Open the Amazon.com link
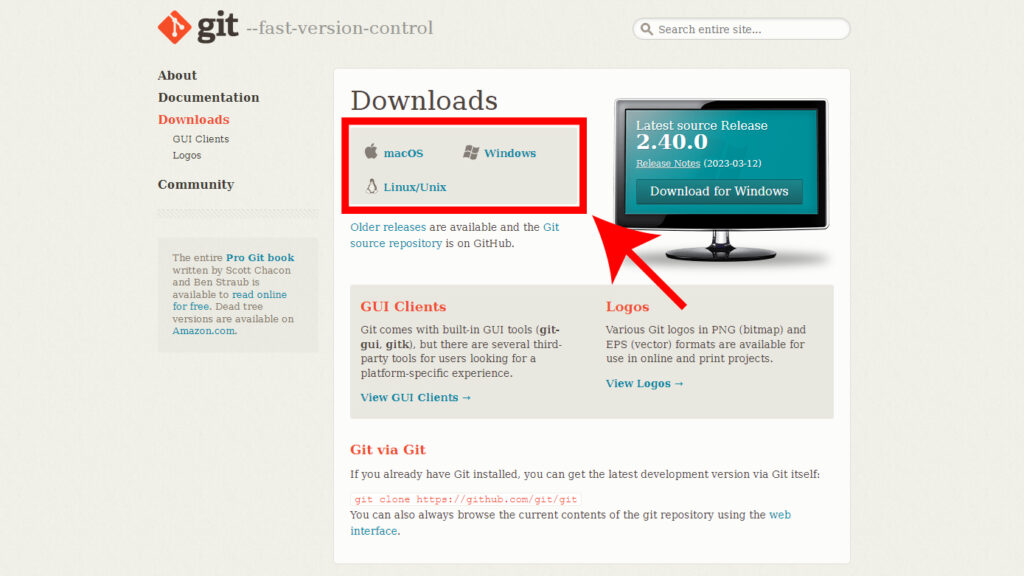 click(x=203, y=330)
